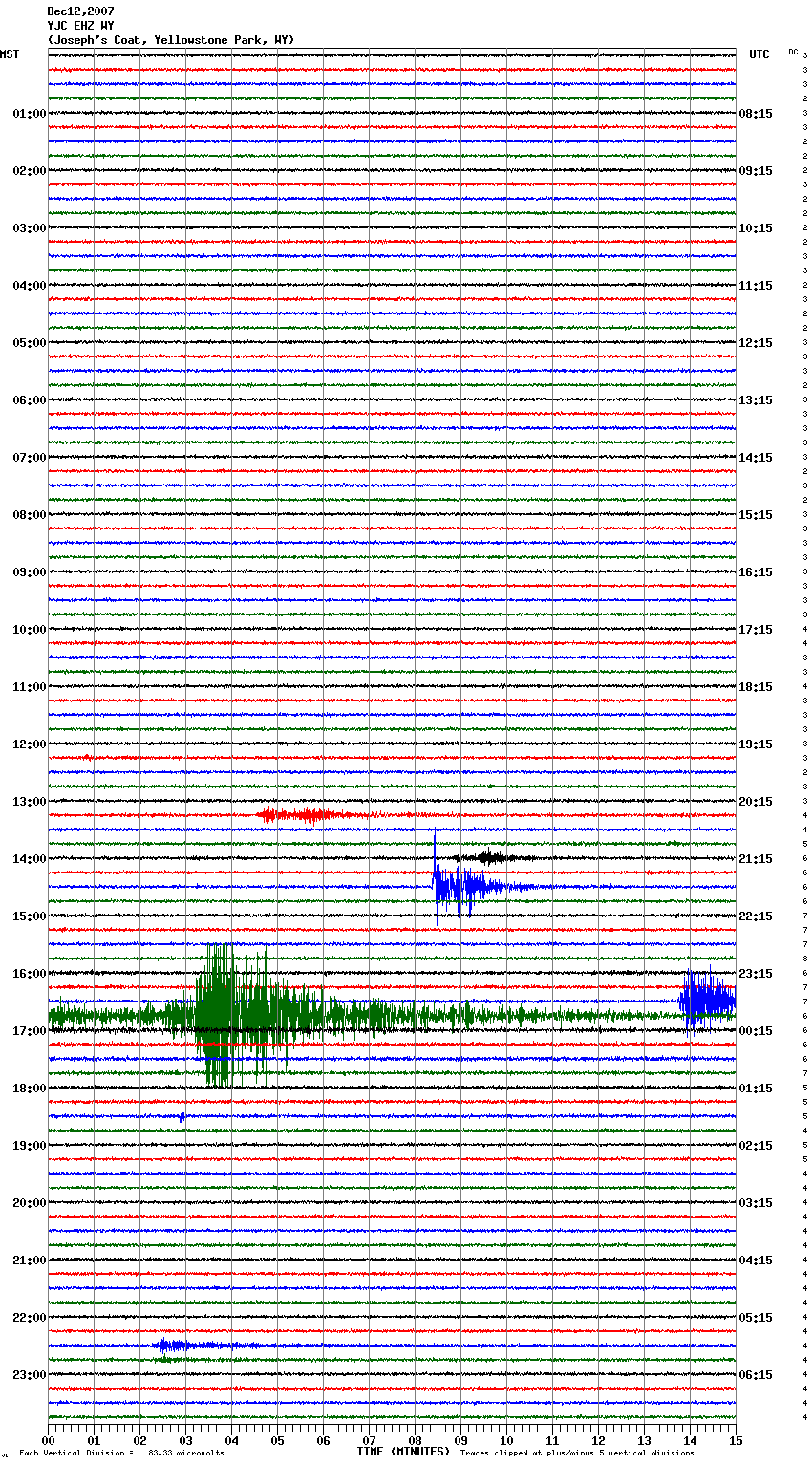Click the Each Vertical Division 83.33 microvolts note
The image size is (812, 1466).
121,1453
